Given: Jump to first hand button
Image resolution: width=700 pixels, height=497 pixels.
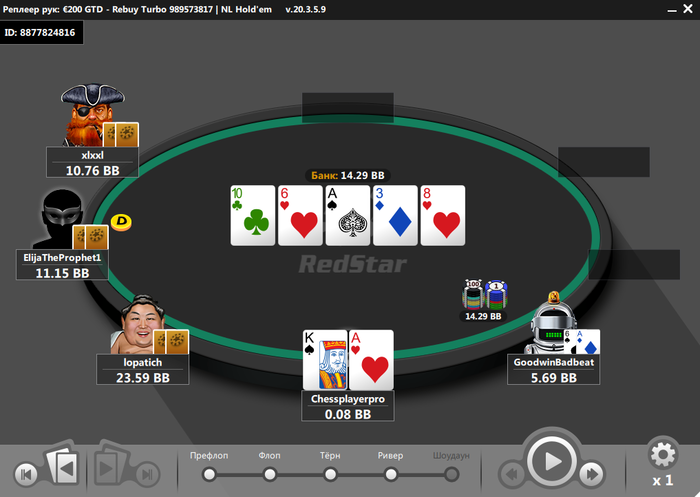Looking at the screenshot, I should tap(26, 474).
